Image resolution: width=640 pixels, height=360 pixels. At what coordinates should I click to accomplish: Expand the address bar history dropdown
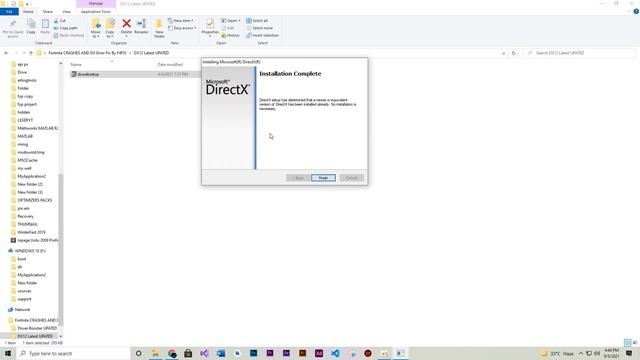pyautogui.click(x=503, y=53)
